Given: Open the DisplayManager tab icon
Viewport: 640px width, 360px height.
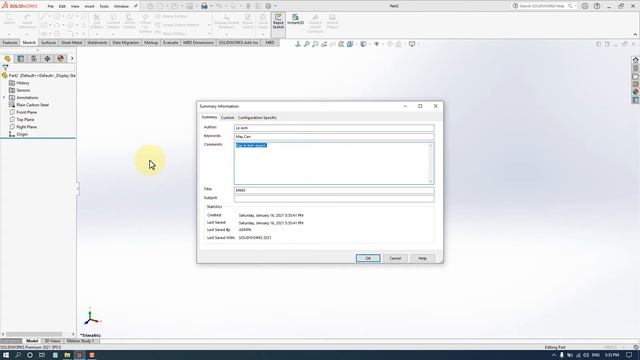Looking at the screenshot, I should coord(61,59).
